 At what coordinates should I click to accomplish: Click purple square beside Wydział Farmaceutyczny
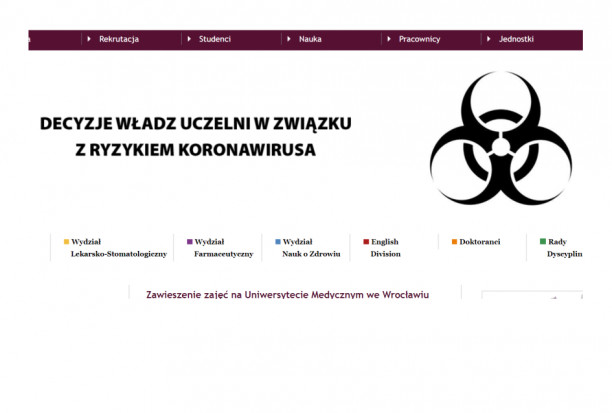(190, 242)
